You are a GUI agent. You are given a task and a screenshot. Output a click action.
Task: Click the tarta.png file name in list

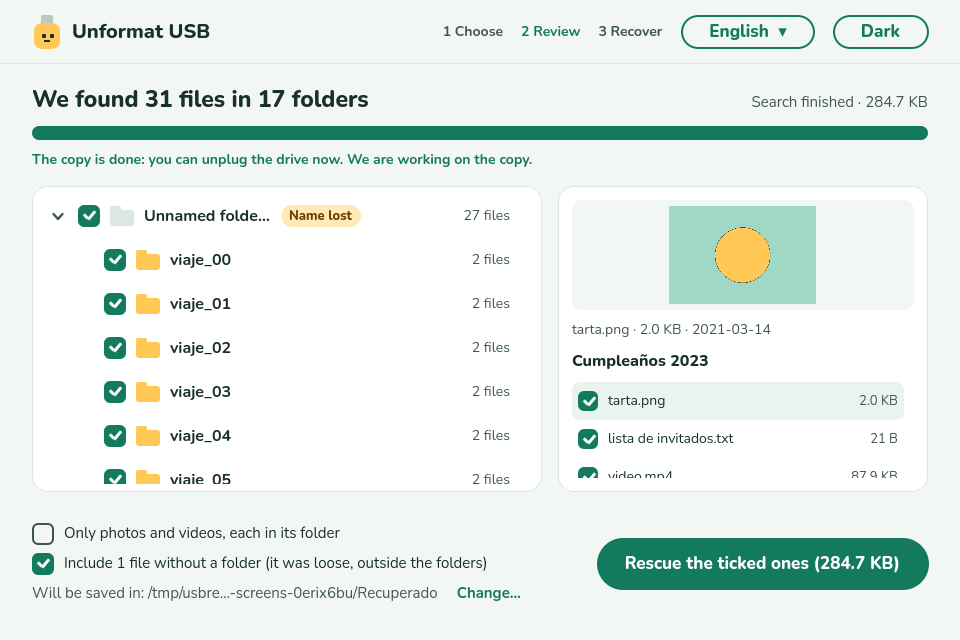(636, 401)
